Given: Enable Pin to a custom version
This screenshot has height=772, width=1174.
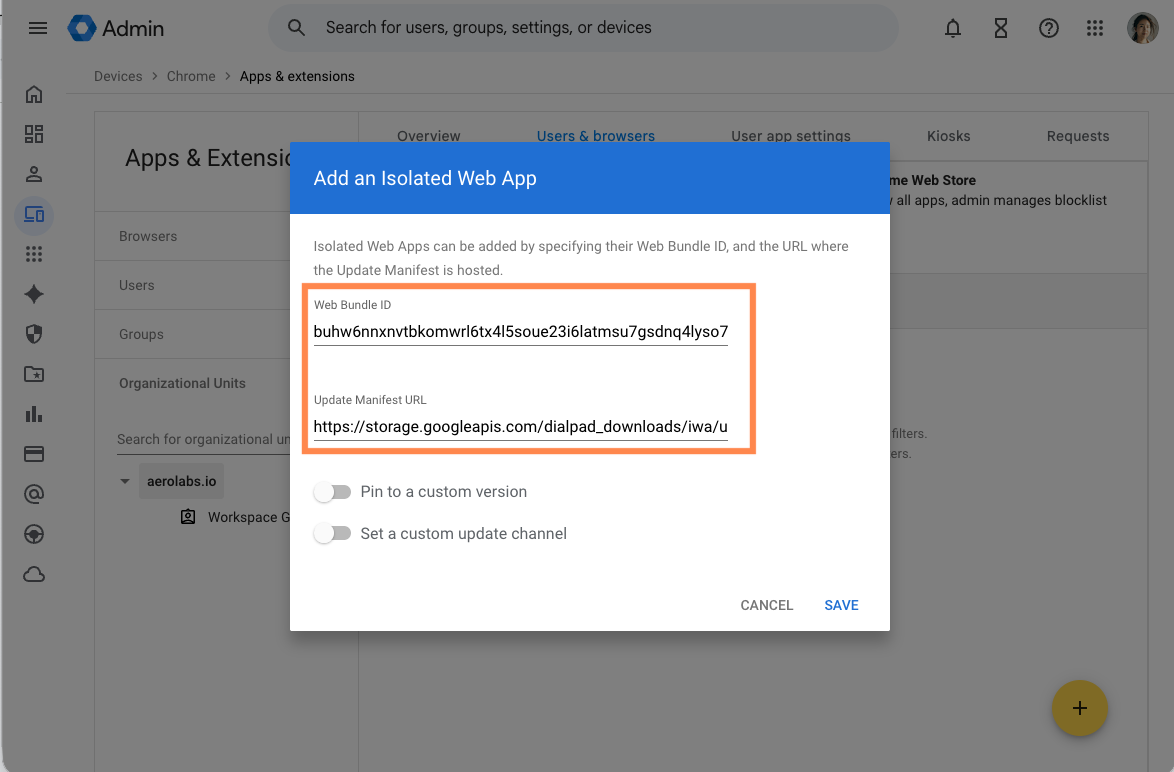Looking at the screenshot, I should pos(333,491).
